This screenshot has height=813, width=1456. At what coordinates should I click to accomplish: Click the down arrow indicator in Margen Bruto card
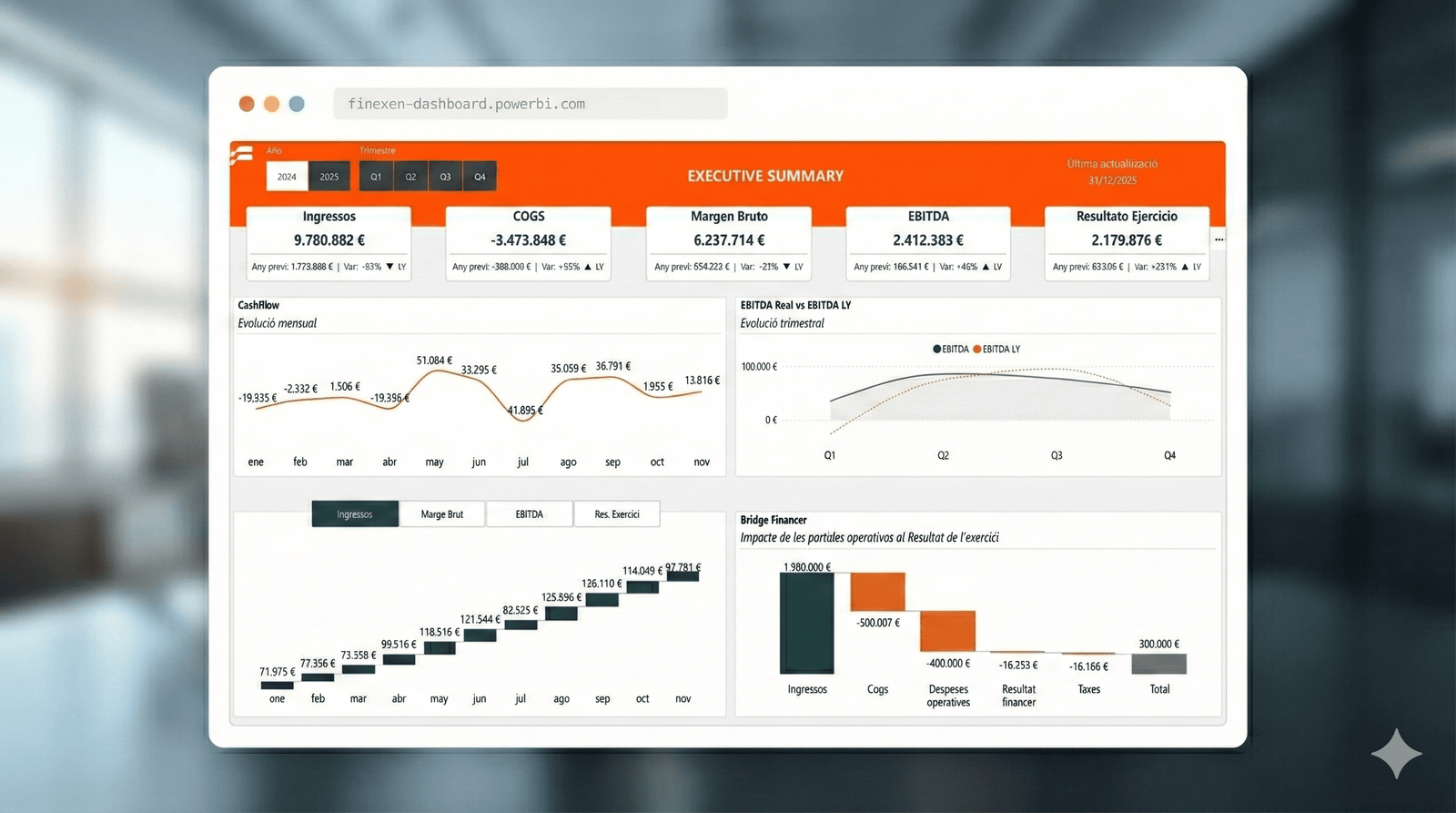786,267
